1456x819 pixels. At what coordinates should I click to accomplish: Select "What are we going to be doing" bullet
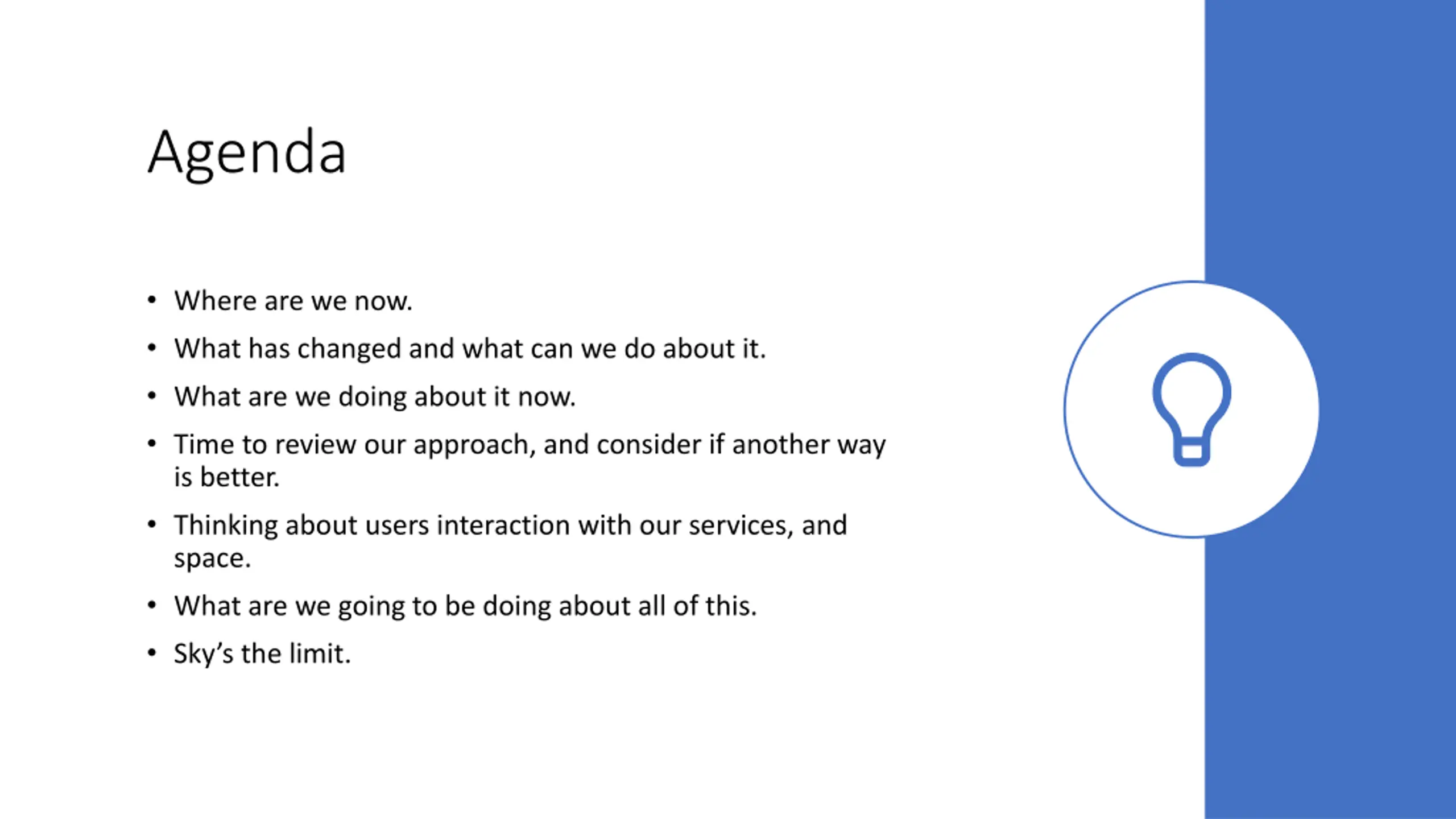465,606
